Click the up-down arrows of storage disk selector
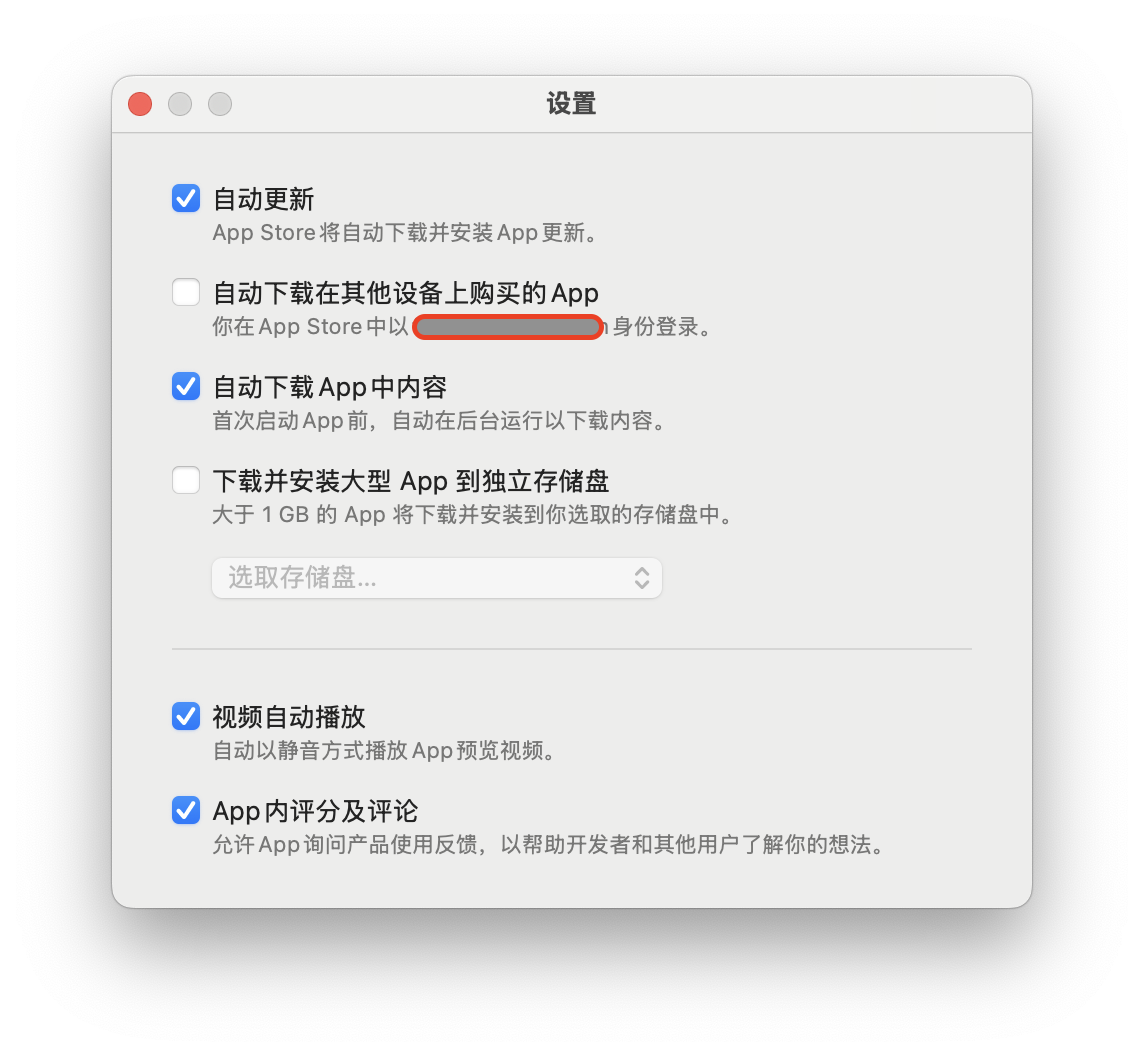1144x1056 pixels. (642, 578)
